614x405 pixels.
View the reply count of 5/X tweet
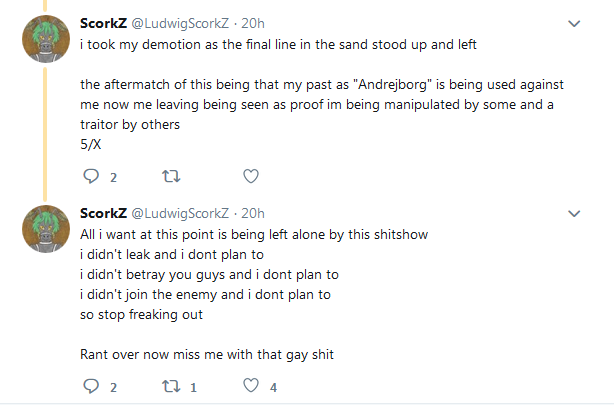114,177
